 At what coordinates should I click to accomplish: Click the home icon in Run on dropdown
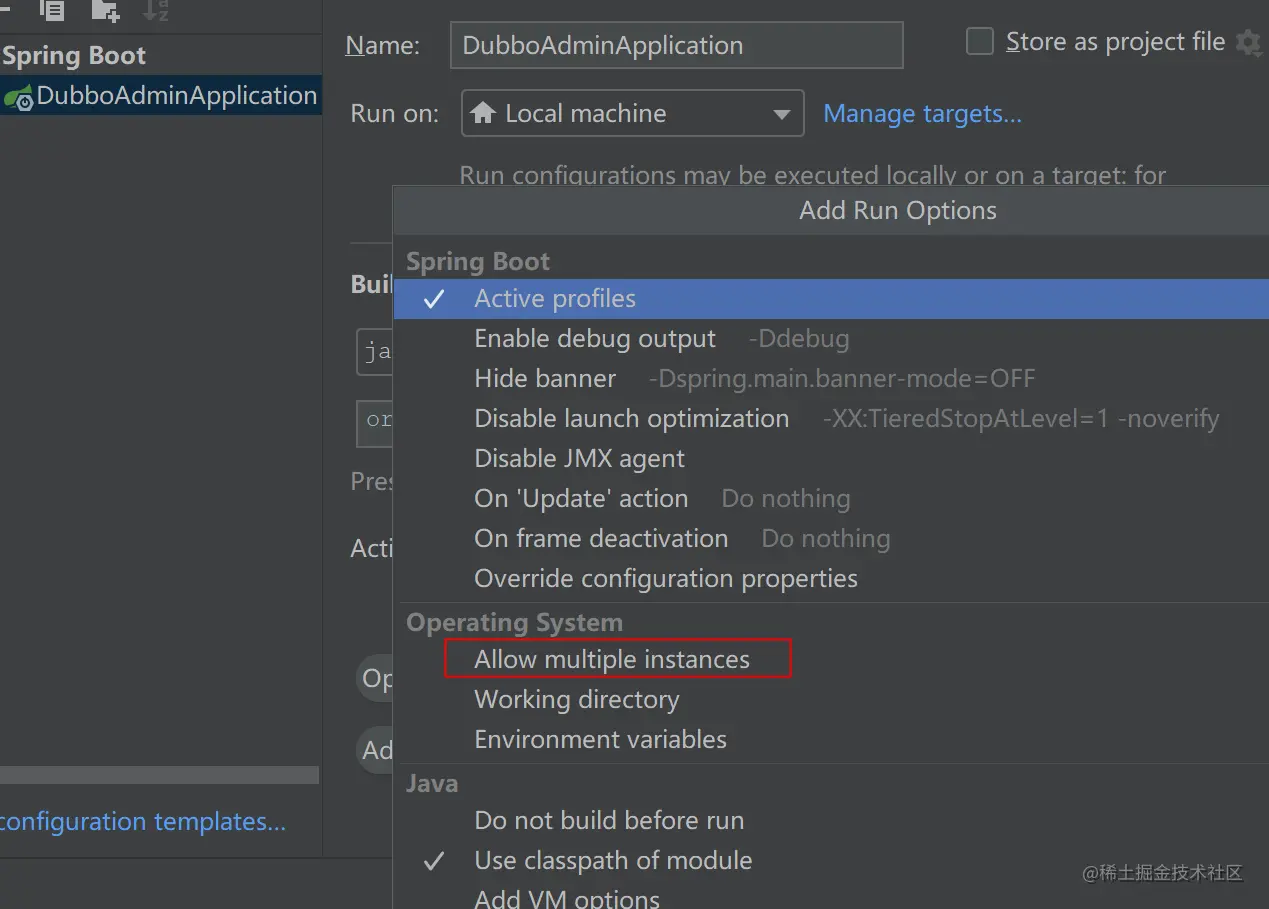coord(483,114)
